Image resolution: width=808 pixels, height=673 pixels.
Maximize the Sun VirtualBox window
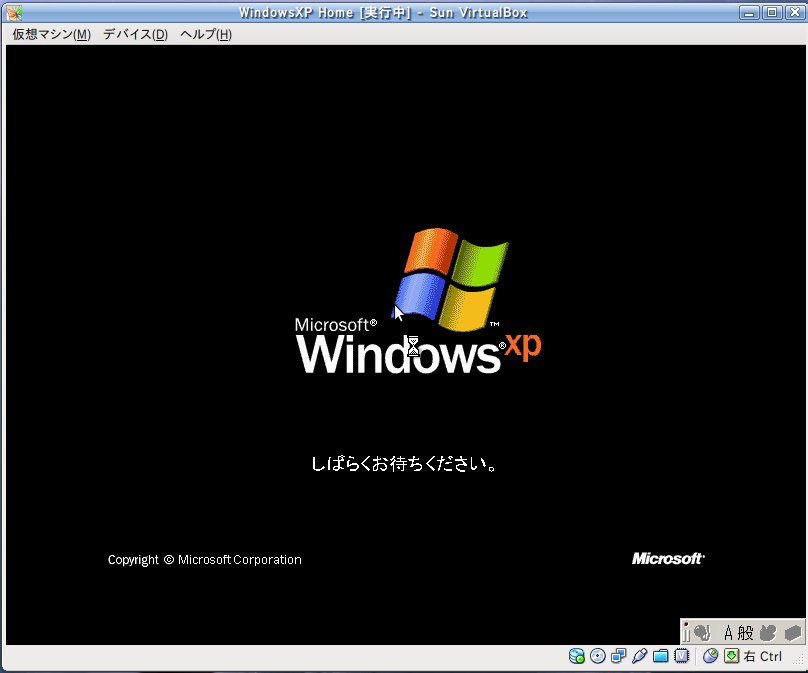click(771, 13)
